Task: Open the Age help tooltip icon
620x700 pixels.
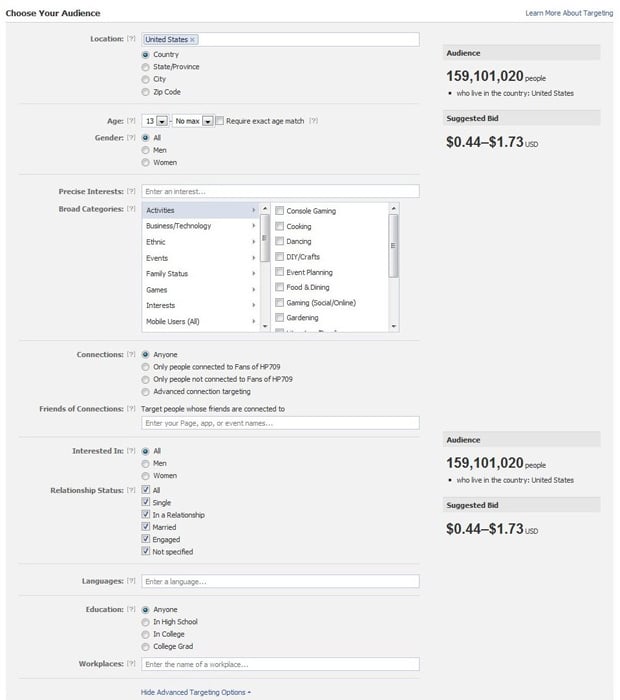Action: (x=131, y=121)
